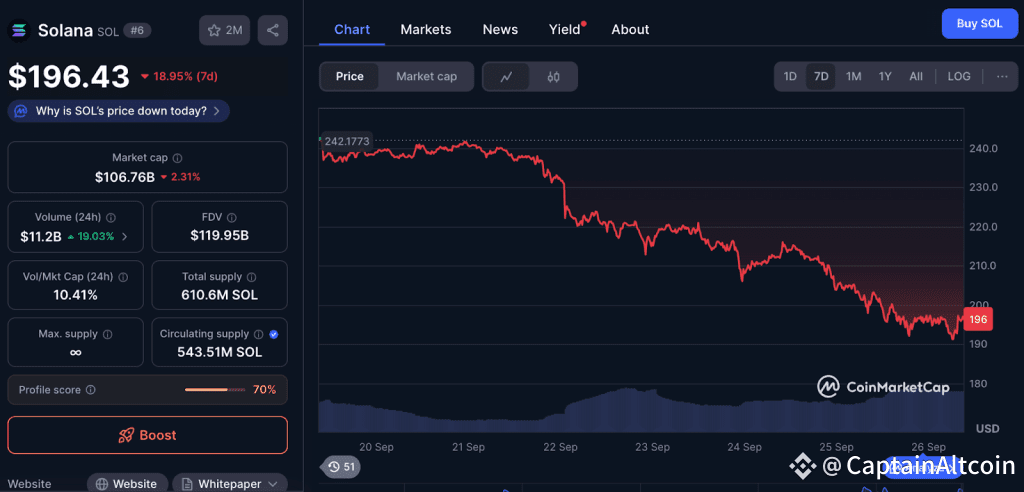Open the Website link button
Image resolution: width=1024 pixels, height=492 pixels.
point(127,484)
